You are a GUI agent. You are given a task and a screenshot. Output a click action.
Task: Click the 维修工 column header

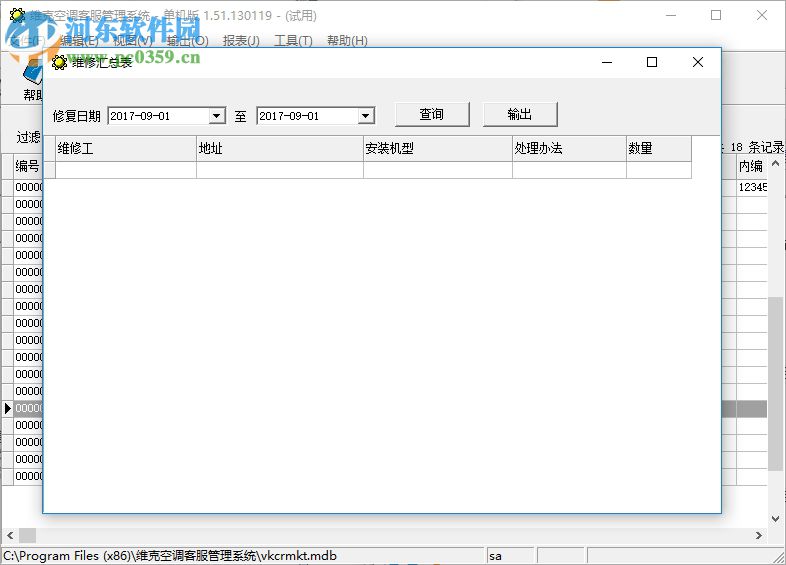[126, 148]
